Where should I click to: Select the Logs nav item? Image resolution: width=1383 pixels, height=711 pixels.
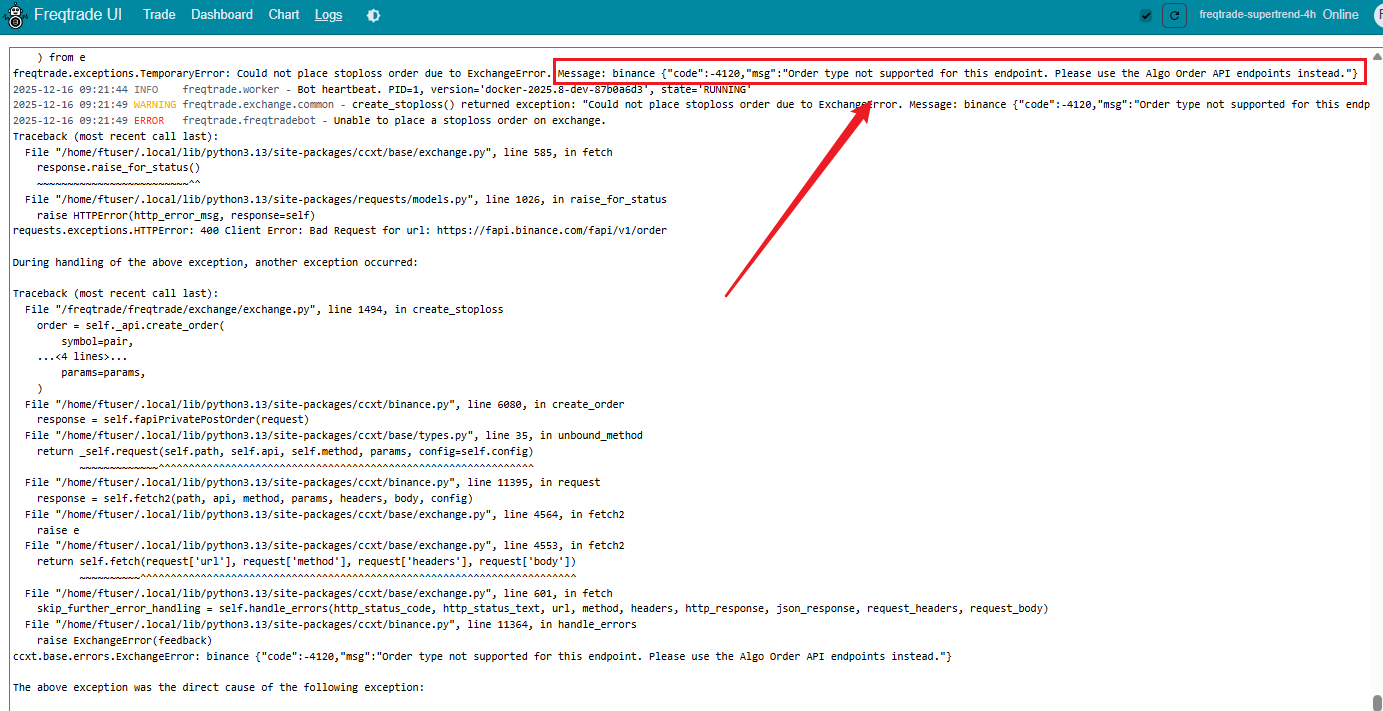tap(328, 15)
